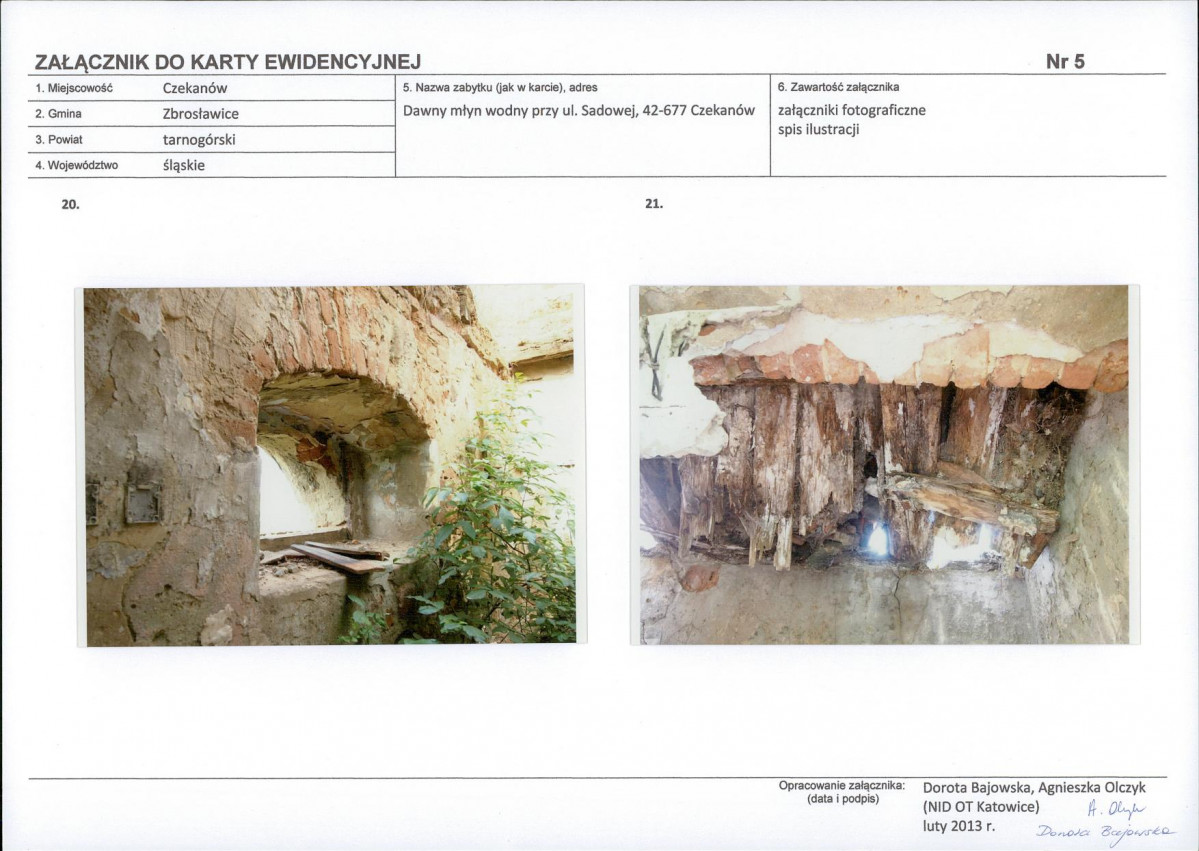Click the attachment number Nr 5
1199x851 pixels.
click(x=1065, y=61)
